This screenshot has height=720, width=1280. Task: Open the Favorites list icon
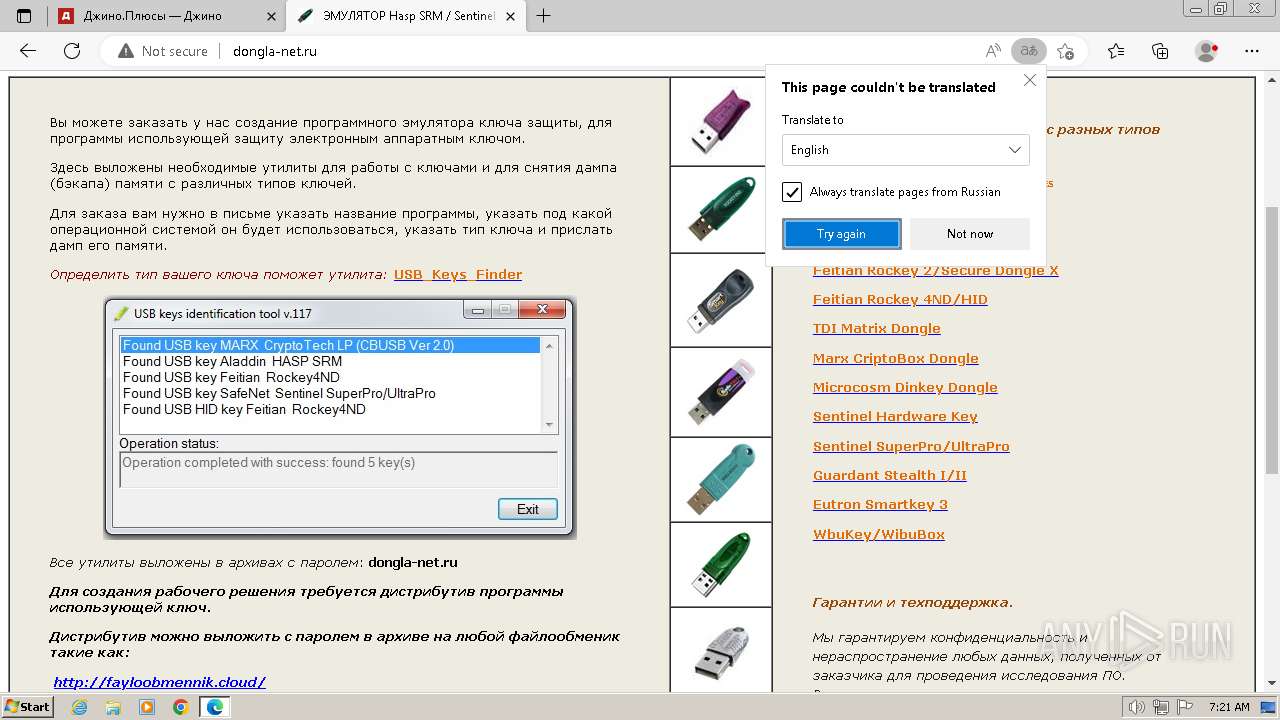tap(1116, 51)
